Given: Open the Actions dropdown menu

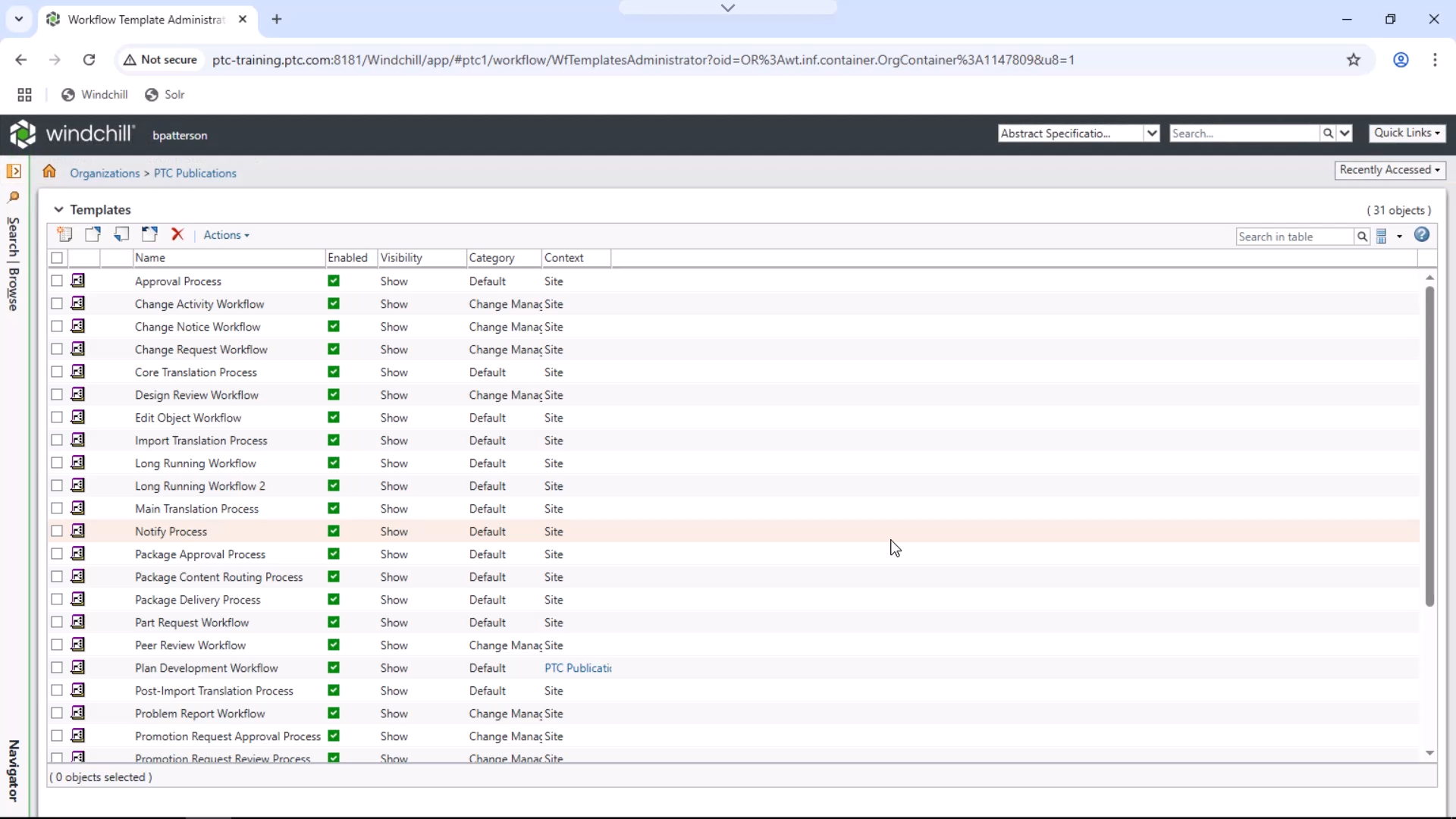Looking at the screenshot, I should [x=226, y=235].
